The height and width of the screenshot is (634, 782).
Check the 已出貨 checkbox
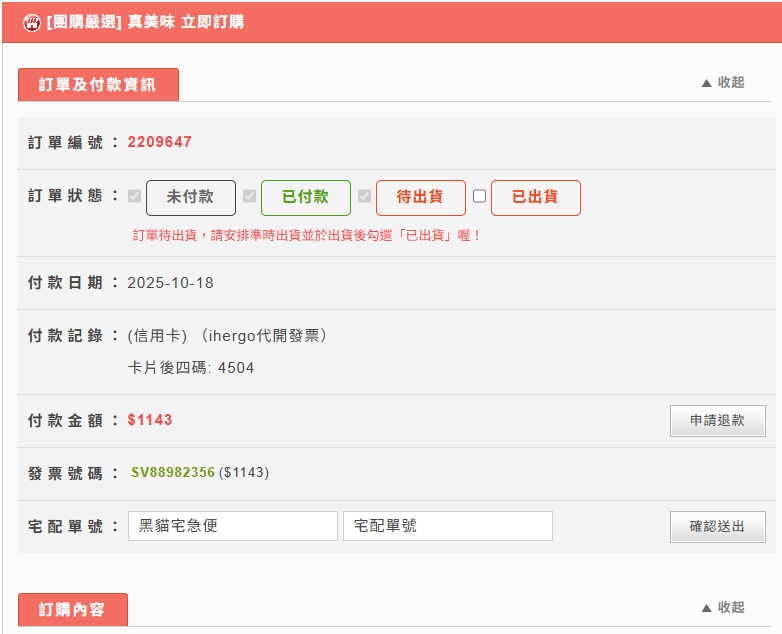[479, 197]
